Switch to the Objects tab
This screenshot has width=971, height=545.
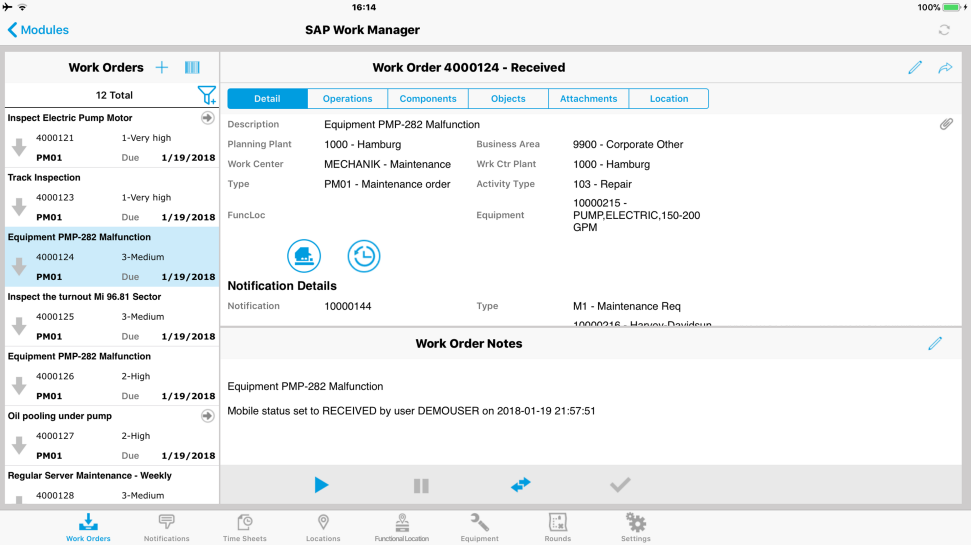[508, 98]
